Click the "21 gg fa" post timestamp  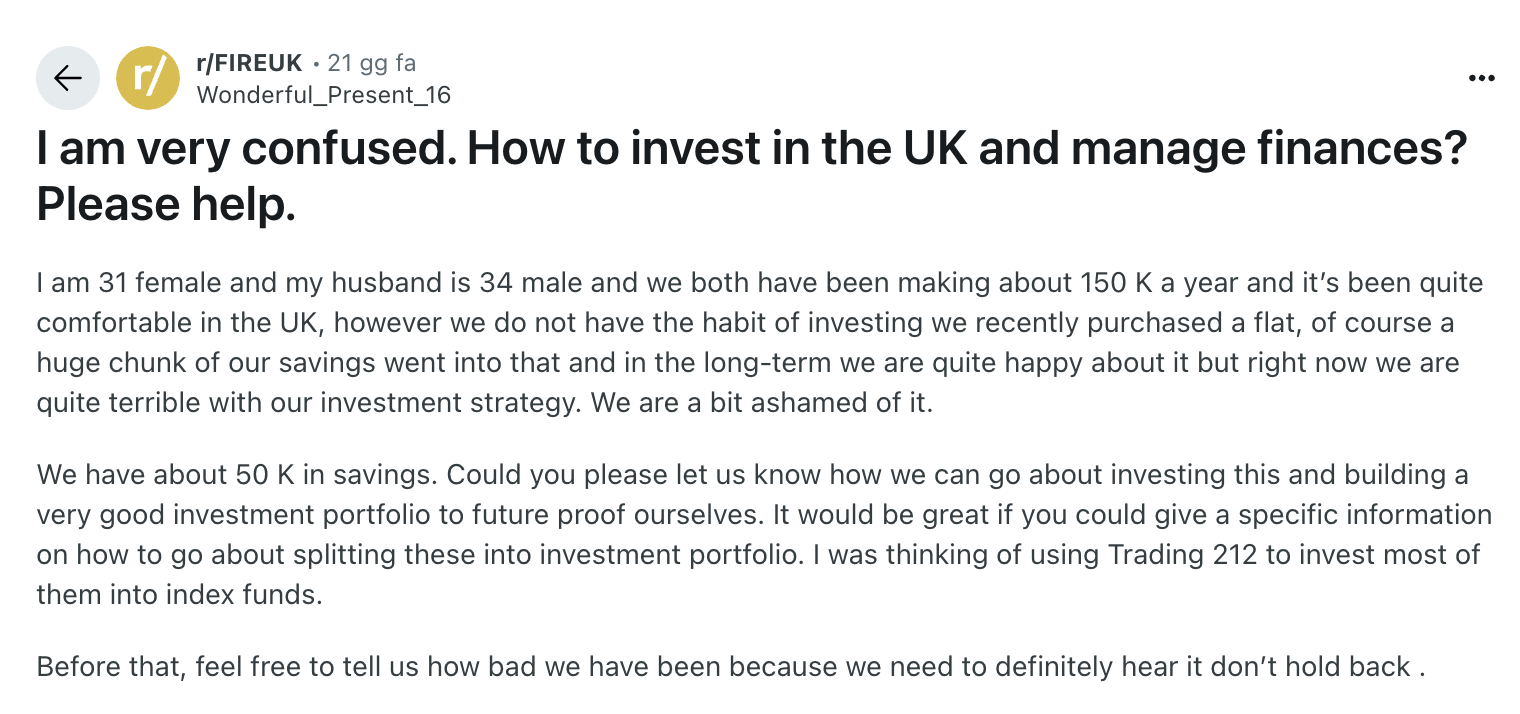point(371,63)
